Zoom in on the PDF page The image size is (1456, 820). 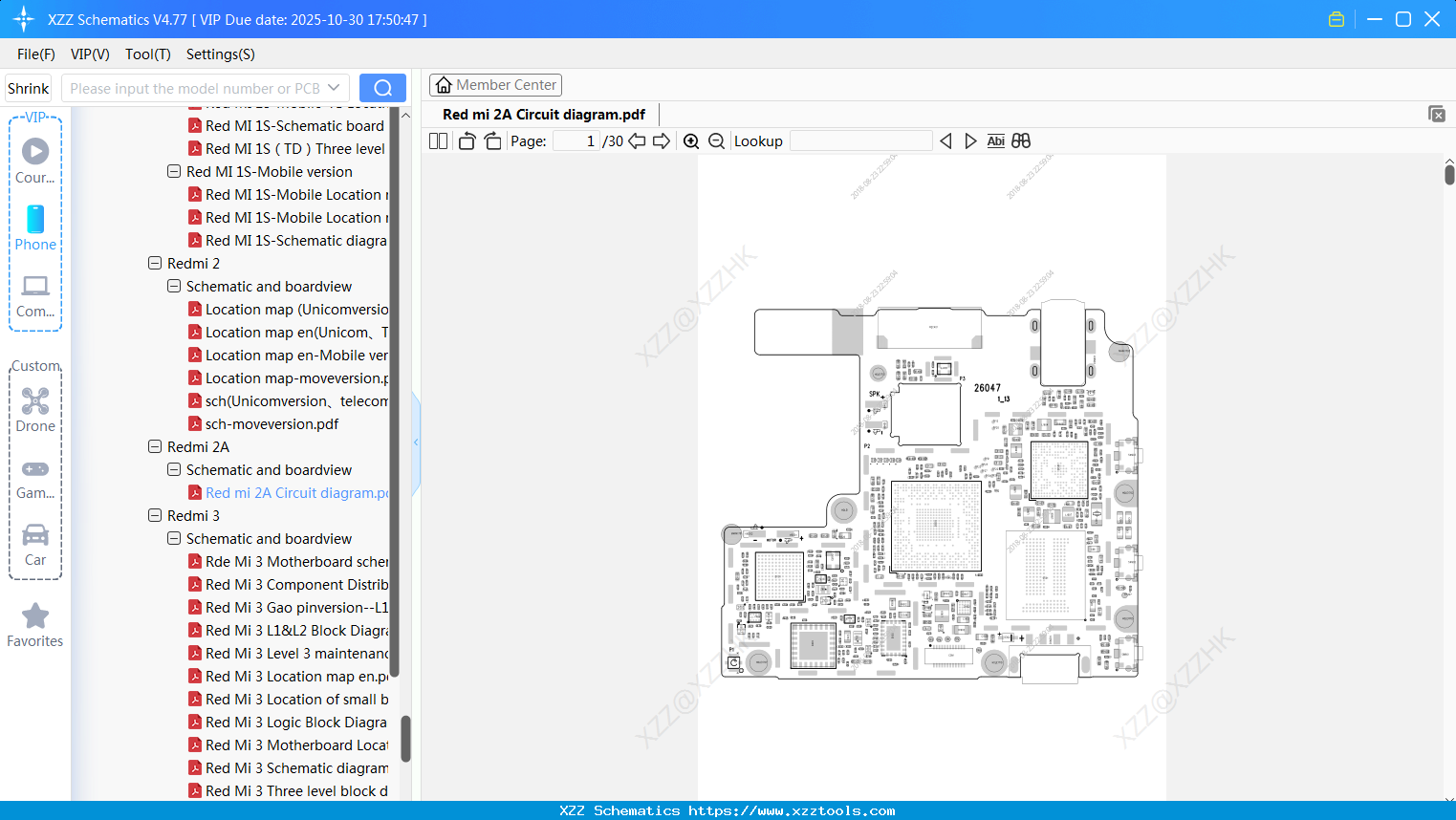tap(691, 140)
